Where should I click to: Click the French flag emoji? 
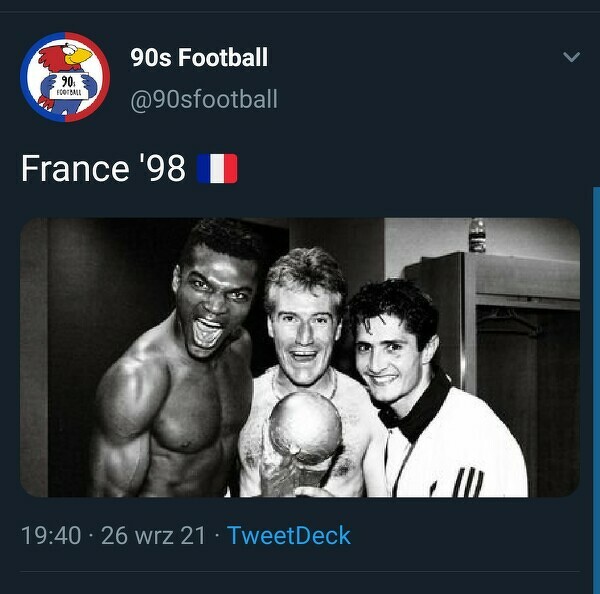pos(217,169)
